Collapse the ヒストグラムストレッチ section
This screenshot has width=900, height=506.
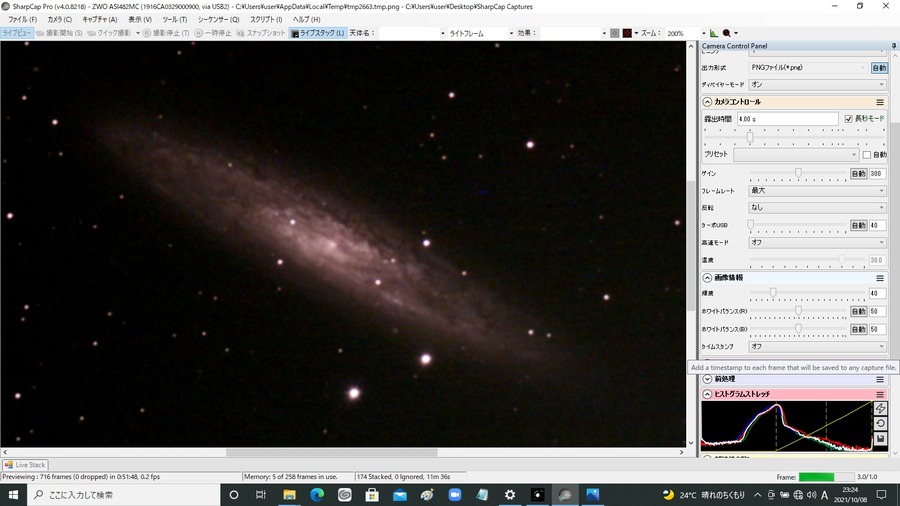pyautogui.click(x=707, y=394)
